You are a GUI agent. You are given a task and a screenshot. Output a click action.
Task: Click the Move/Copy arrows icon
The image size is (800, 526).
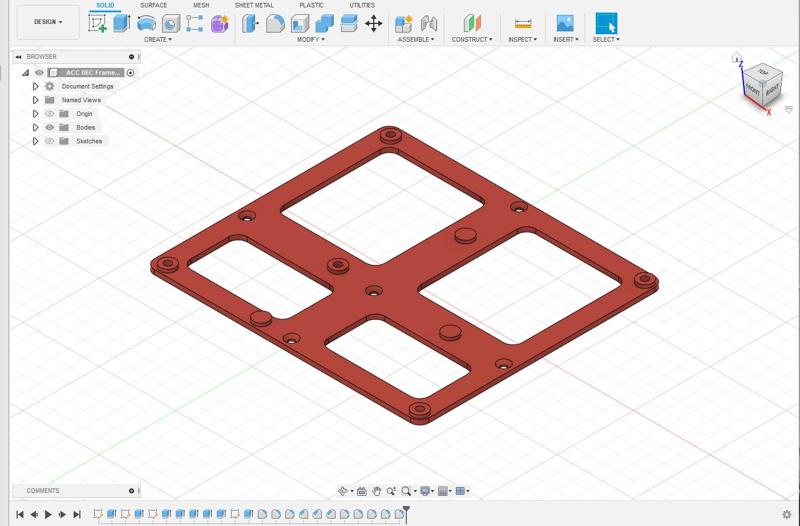373,23
